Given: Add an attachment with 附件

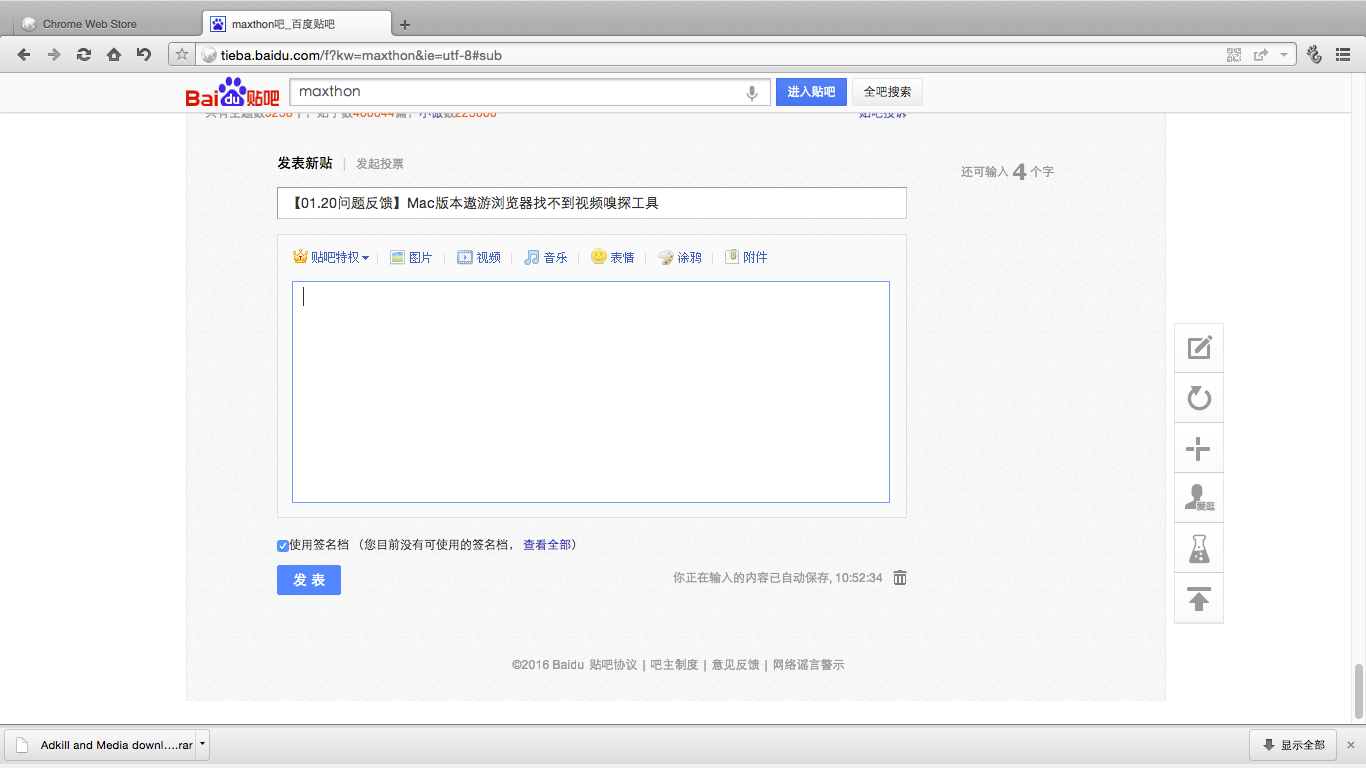Looking at the screenshot, I should pyautogui.click(x=747, y=257).
